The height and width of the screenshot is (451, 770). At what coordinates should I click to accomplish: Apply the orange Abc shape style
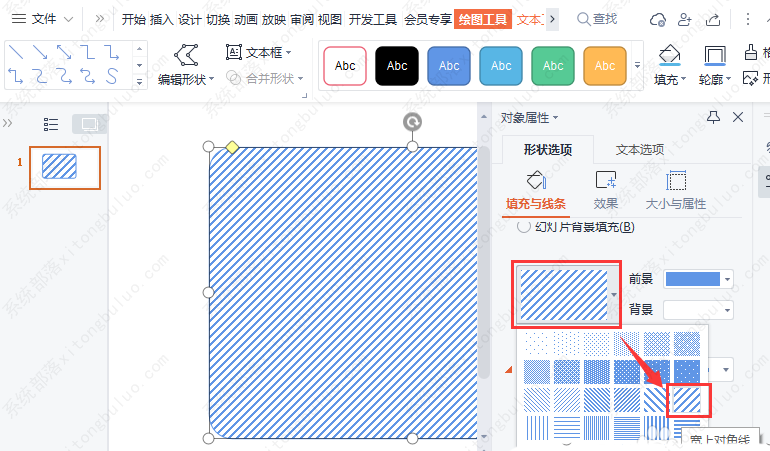(605, 66)
